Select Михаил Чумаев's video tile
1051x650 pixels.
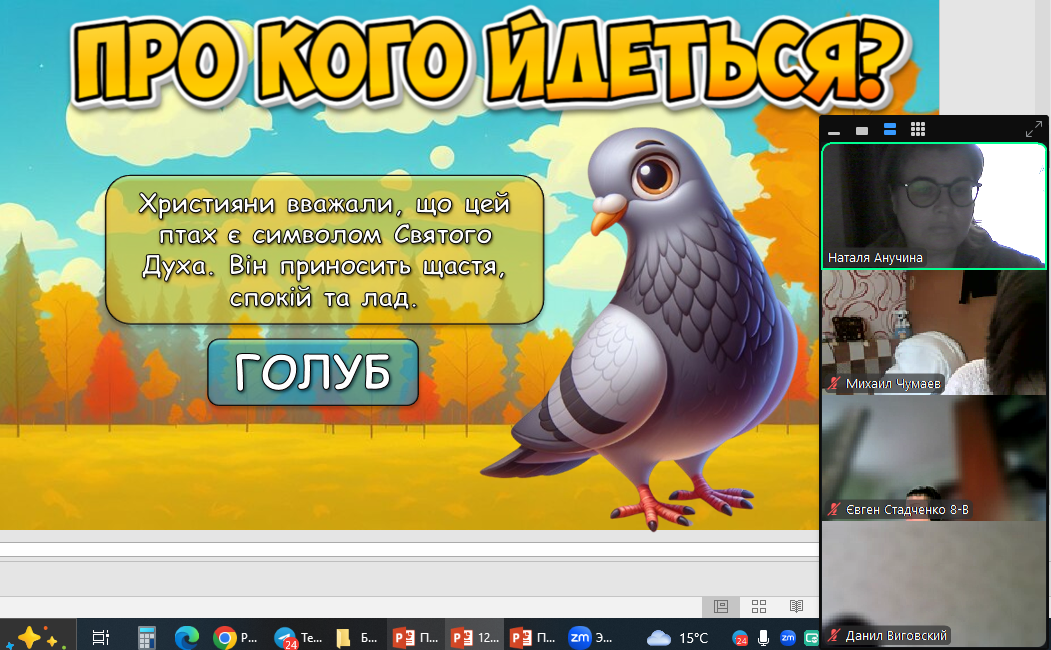(934, 332)
